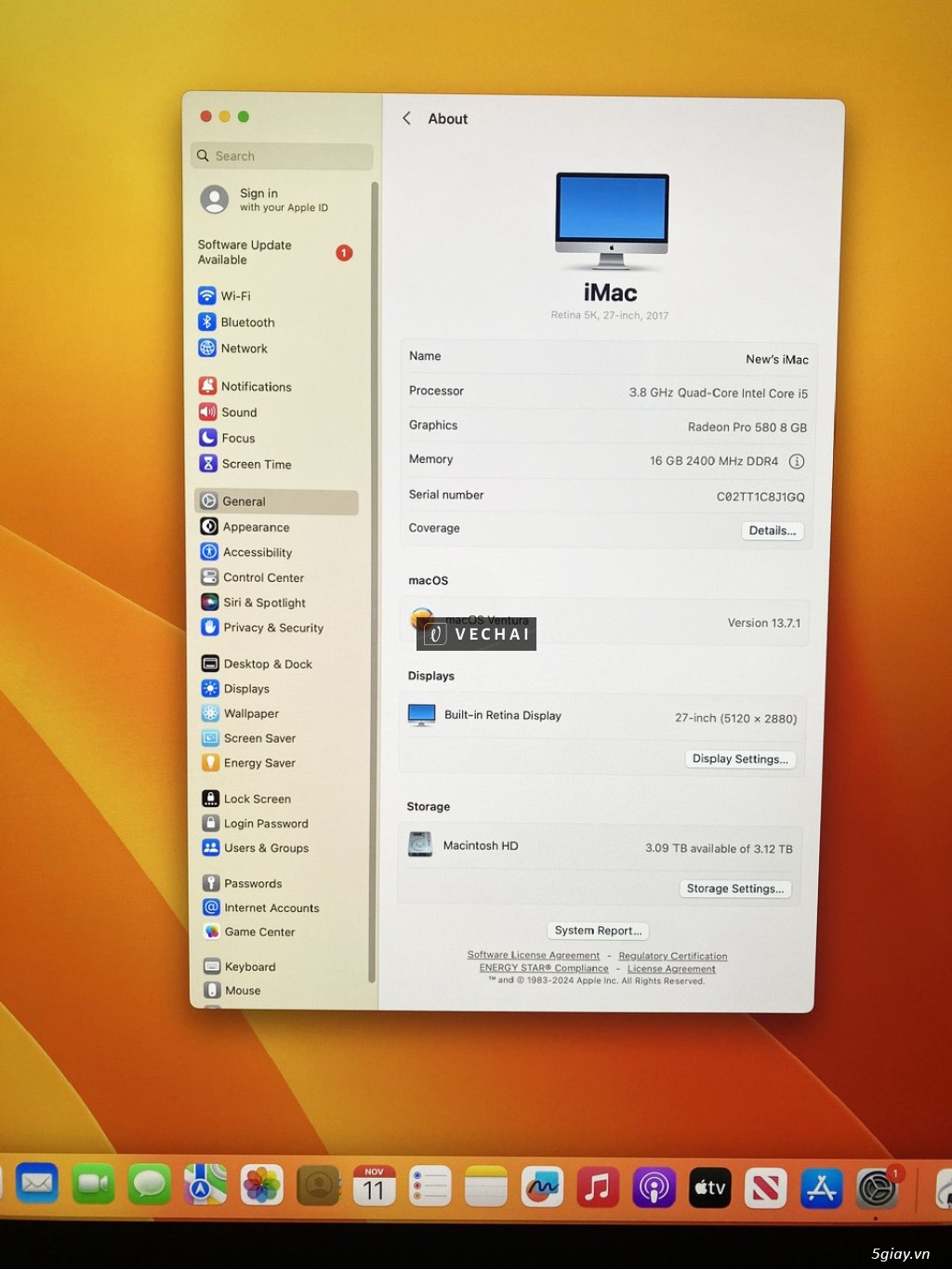Screen dimensions: 952x1269
Task: Open Messages from the Dock
Action: [149, 1184]
